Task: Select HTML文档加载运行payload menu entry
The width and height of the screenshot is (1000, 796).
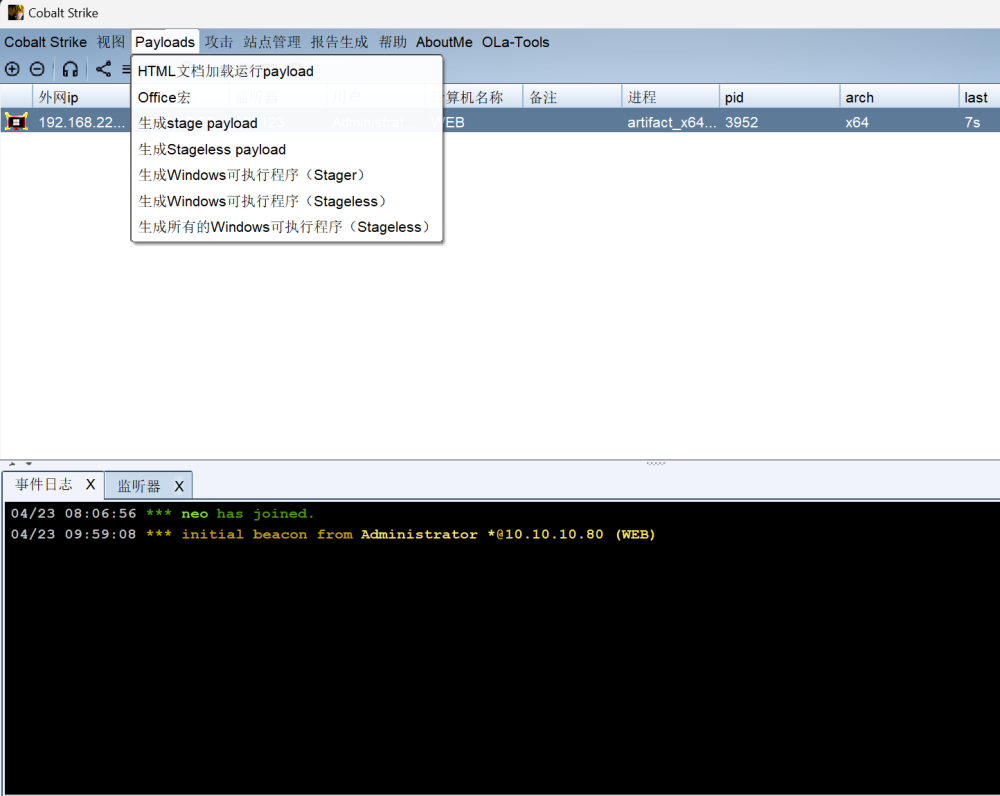Action: pos(226,71)
